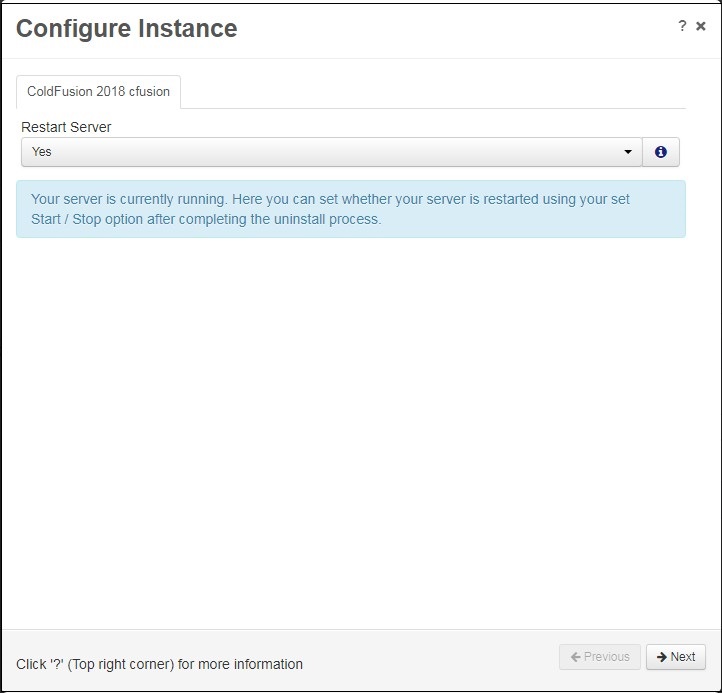This screenshot has width=722, height=693.
Task: Click the disabled Previous button
Action: coord(600,657)
